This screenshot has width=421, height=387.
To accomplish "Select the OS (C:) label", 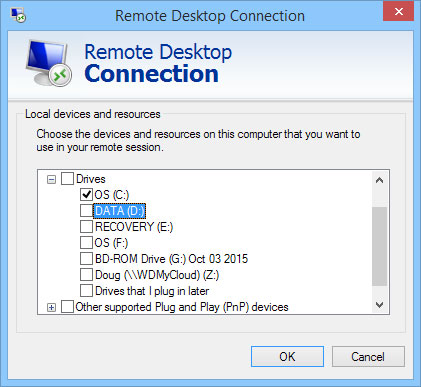I will [112, 195].
